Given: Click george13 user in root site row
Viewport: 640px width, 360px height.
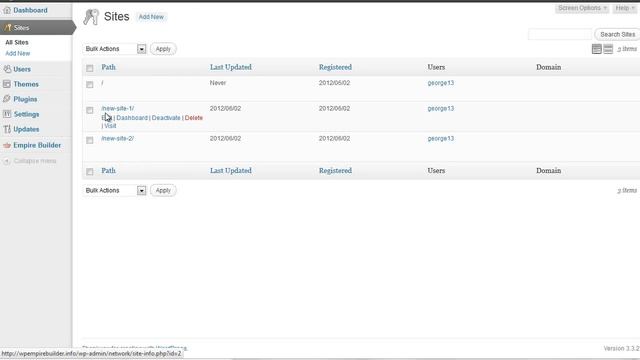Looking at the screenshot, I should coord(441,83).
